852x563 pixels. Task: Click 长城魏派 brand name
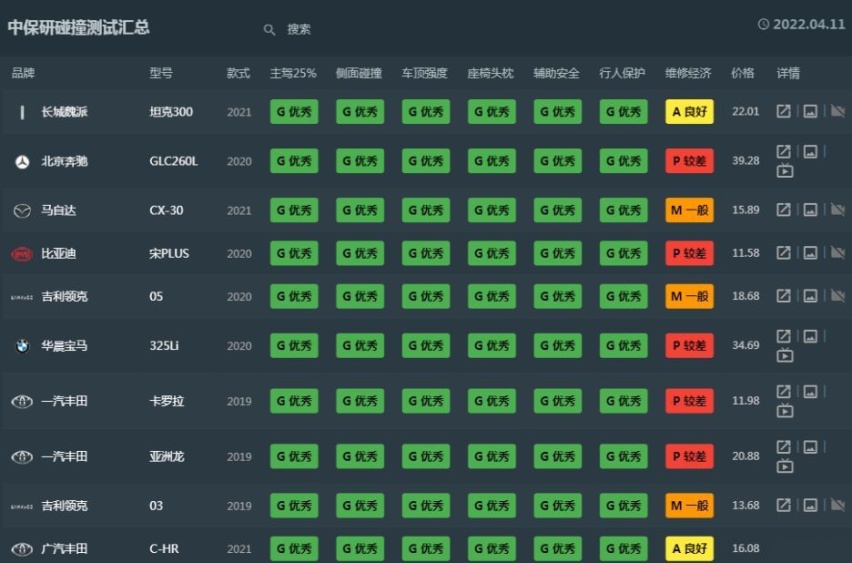(x=64, y=112)
